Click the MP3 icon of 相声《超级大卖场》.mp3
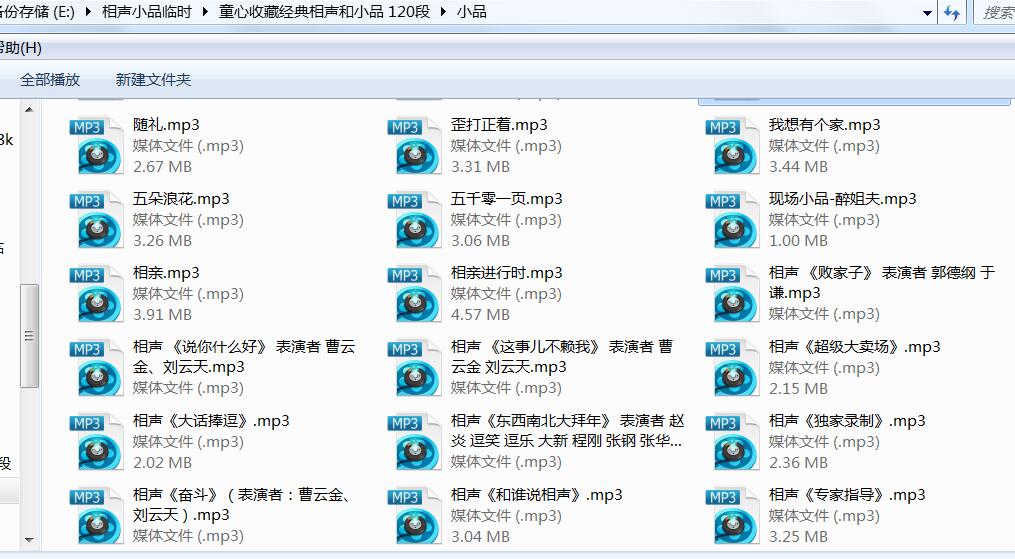 pyautogui.click(x=732, y=367)
